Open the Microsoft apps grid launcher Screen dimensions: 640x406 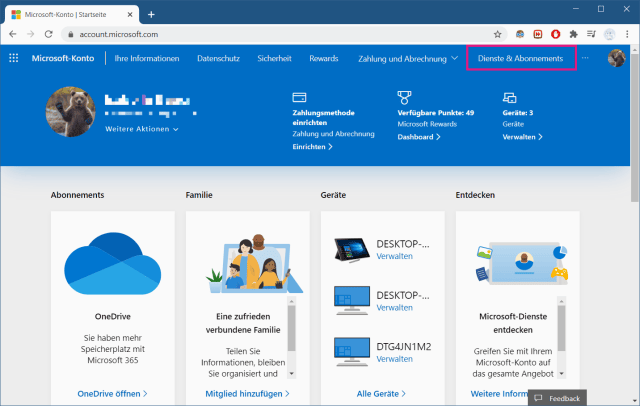coord(13,58)
